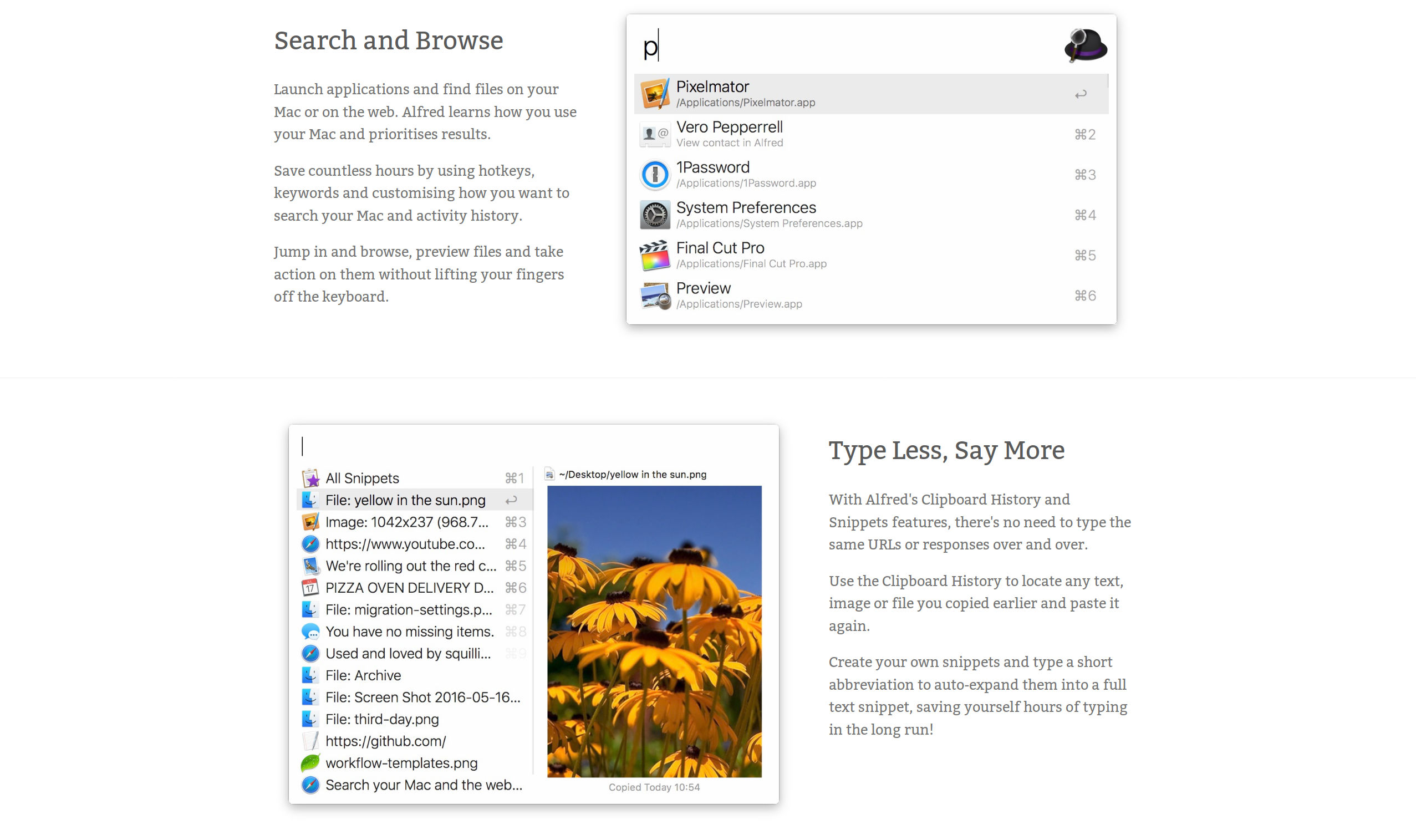Click the Alfred bowler hat icon
Viewport: 1416px width, 840px height.
coord(1085,45)
